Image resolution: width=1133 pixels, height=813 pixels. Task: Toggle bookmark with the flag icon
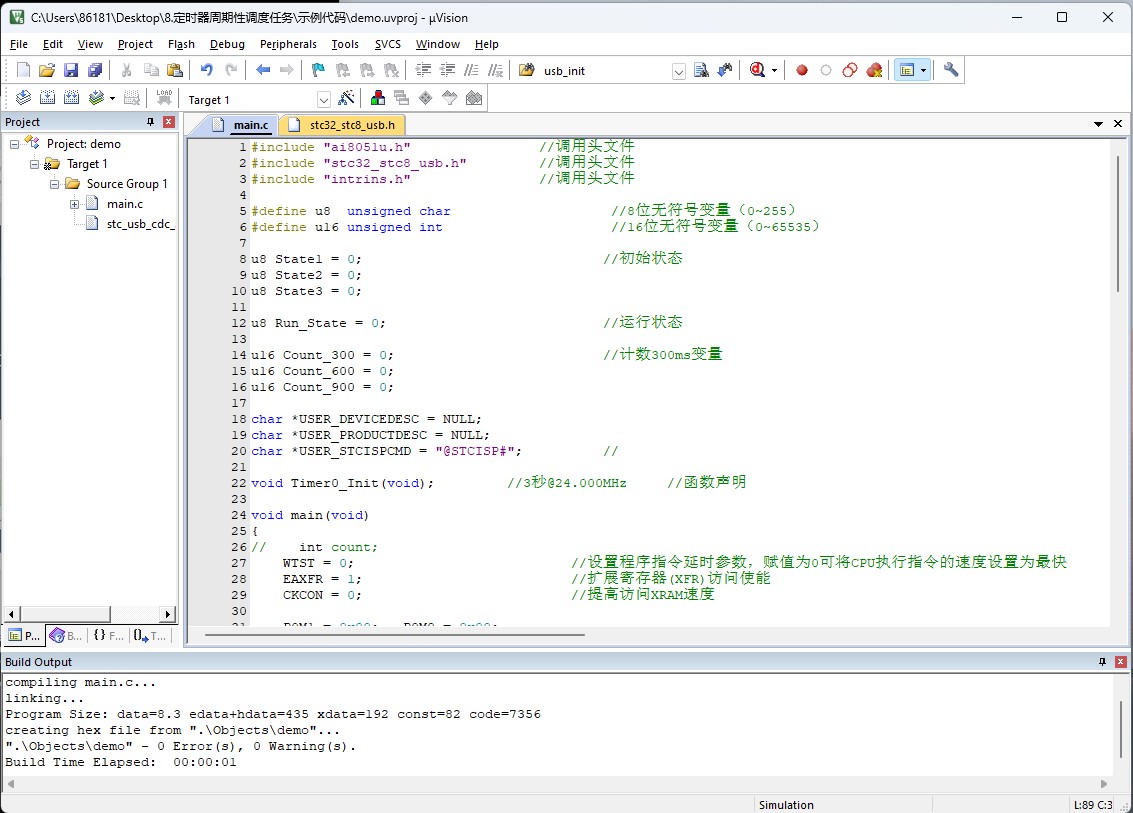(318, 70)
